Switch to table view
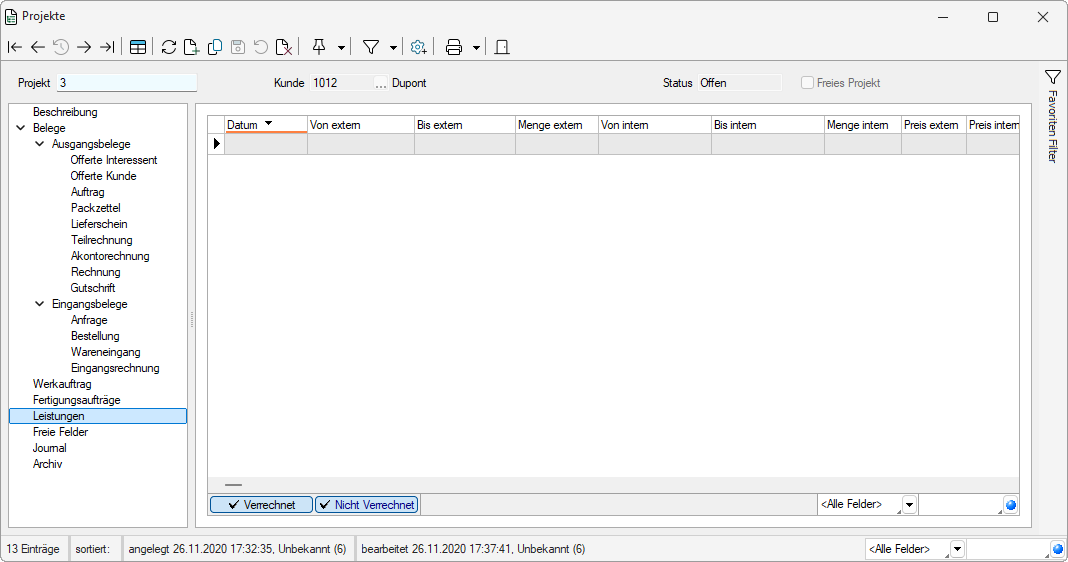The width and height of the screenshot is (1068, 562). 138,47
